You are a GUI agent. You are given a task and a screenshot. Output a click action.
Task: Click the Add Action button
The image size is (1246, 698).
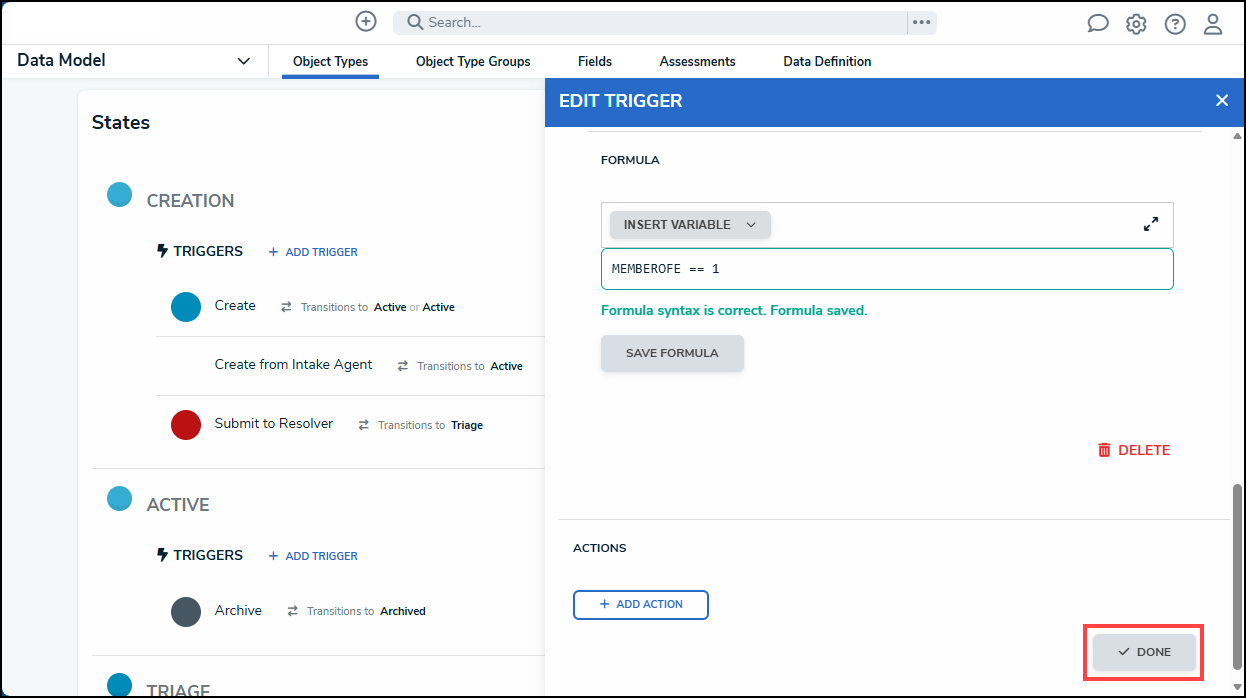point(641,605)
